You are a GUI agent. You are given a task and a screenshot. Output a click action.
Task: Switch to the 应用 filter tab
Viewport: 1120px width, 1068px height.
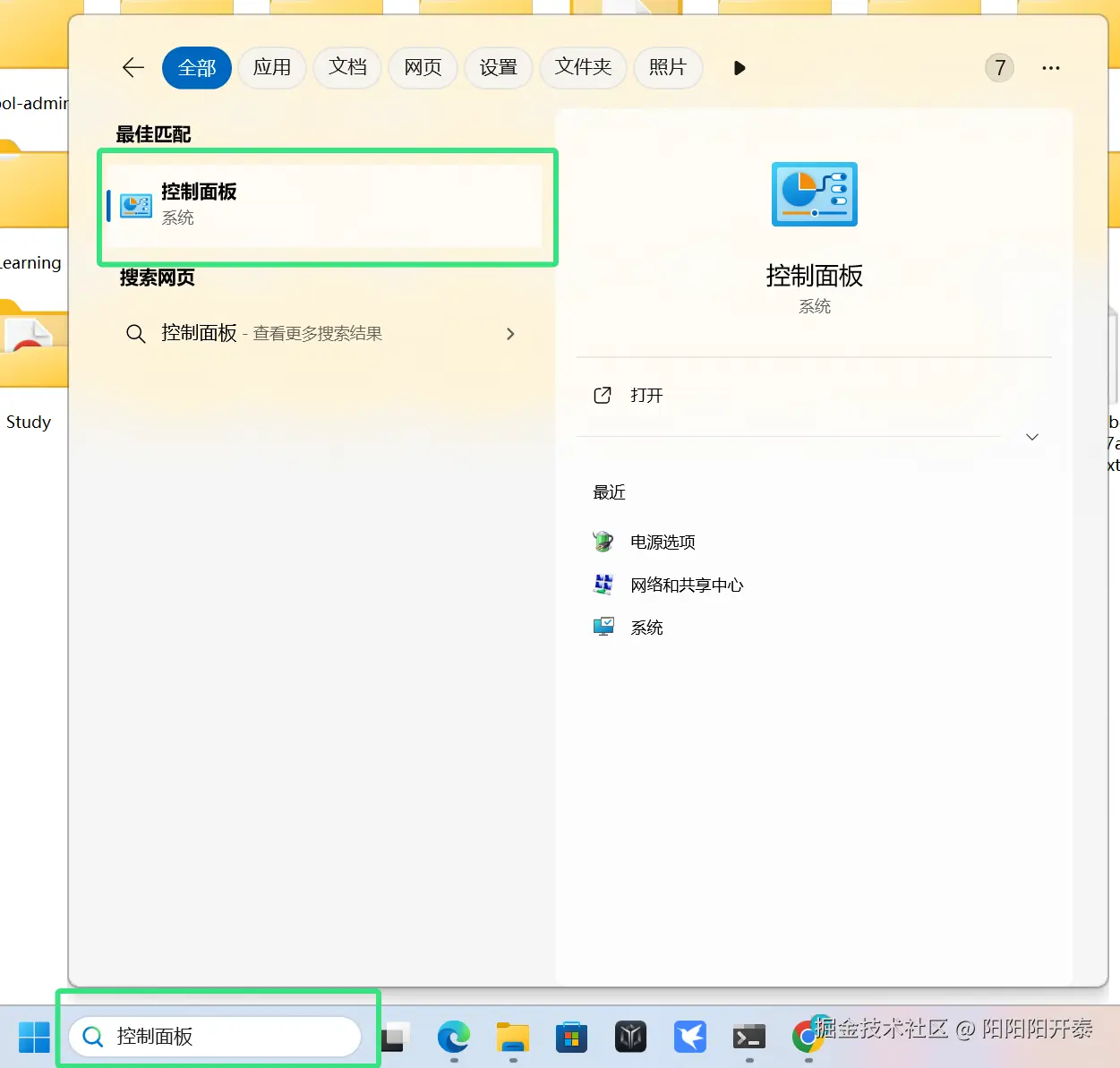[272, 68]
